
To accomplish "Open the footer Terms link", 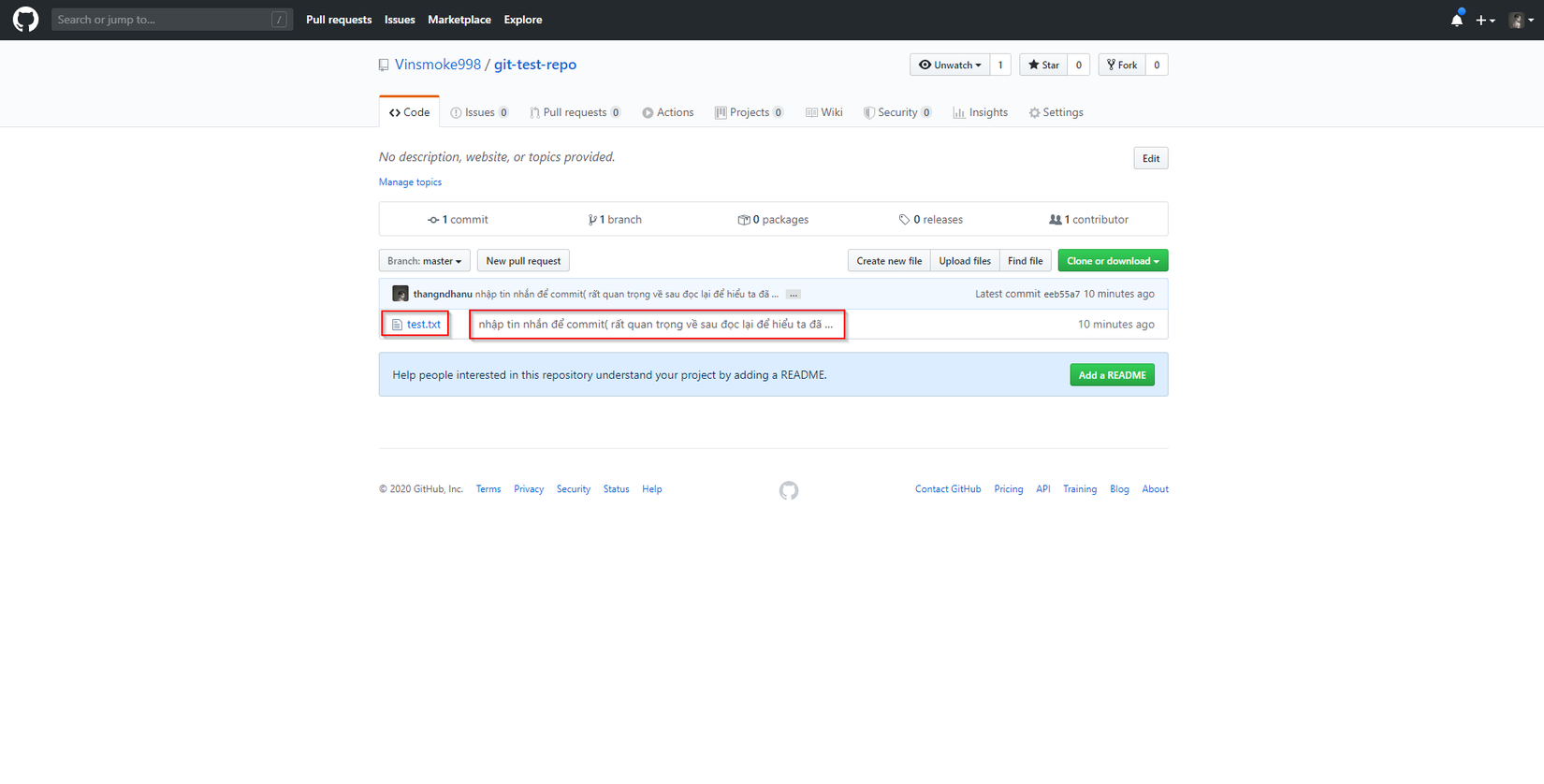I will click(x=488, y=489).
